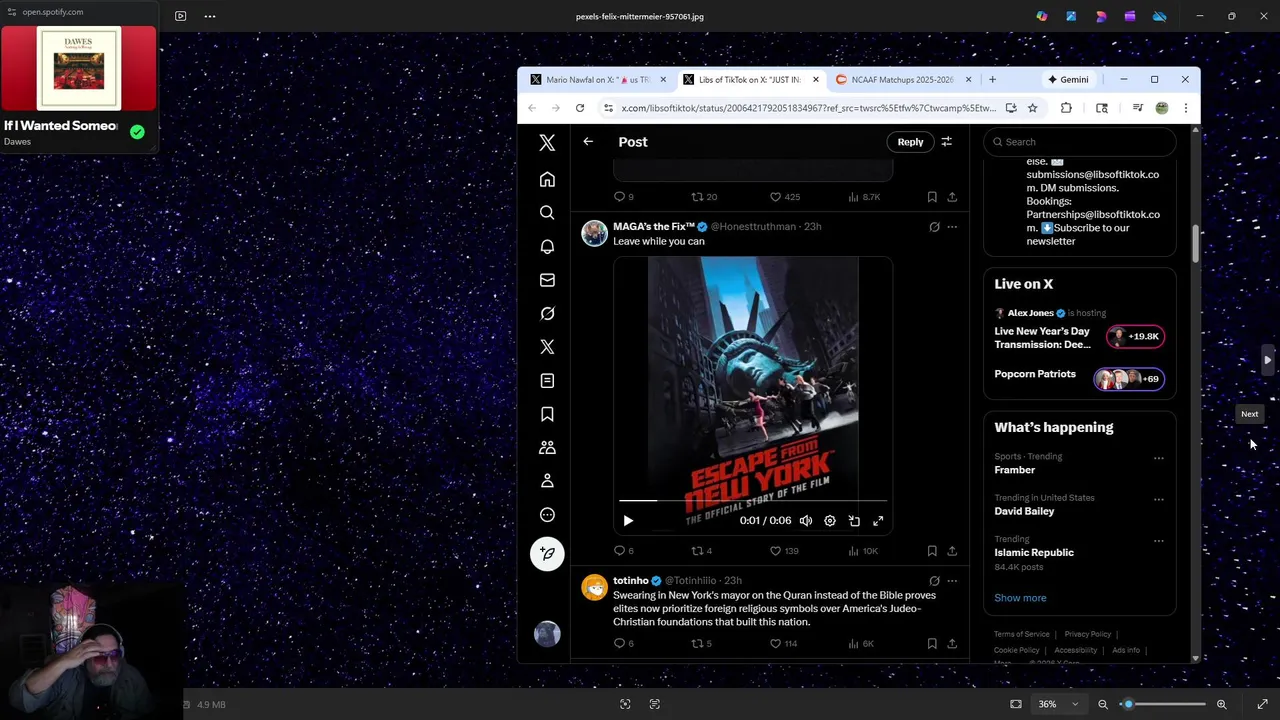The height and width of the screenshot is (720, 1280).
Task: Open Photos See more three-dot menu
Action: coord(210,16)
